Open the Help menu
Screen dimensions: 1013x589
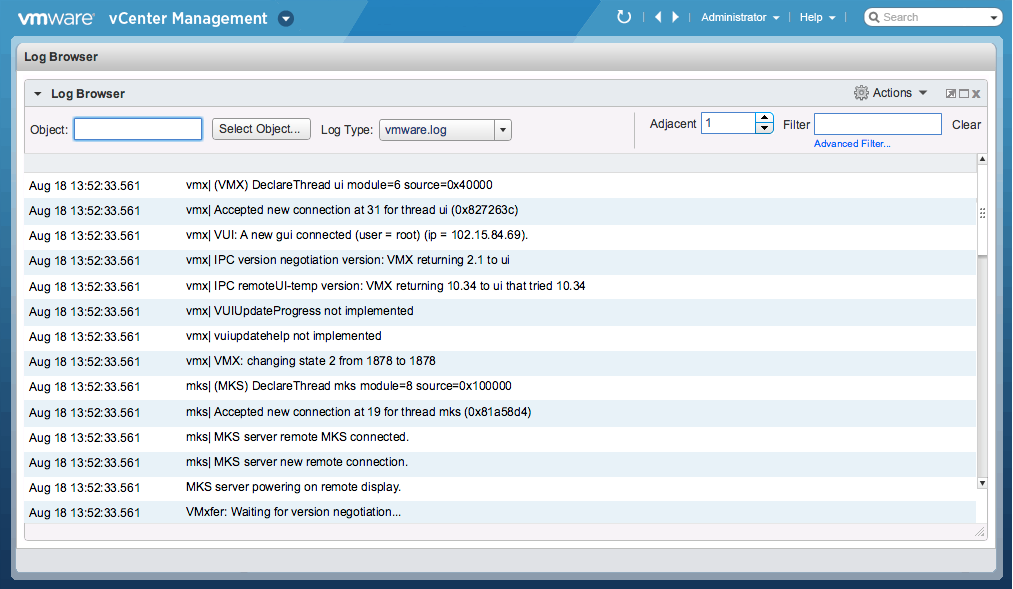[x=817, y=17]
